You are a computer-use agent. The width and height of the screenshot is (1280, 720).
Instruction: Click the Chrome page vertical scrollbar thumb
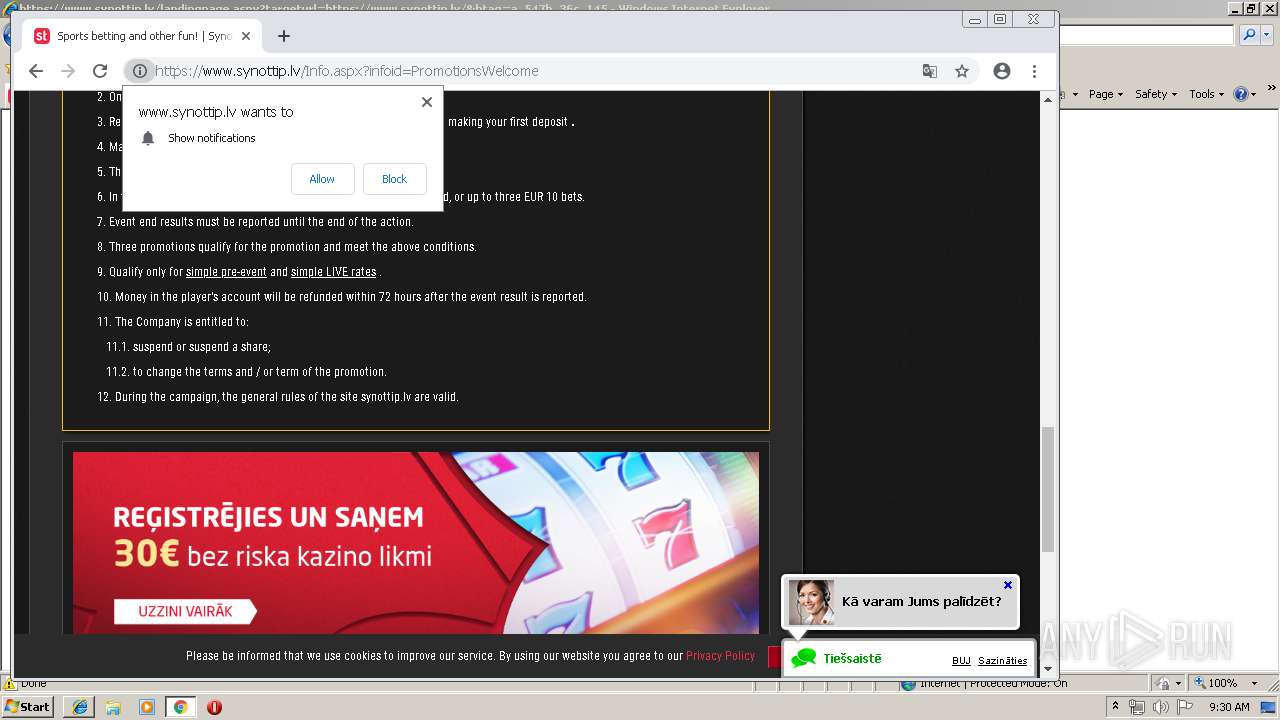coord(1048,490)
